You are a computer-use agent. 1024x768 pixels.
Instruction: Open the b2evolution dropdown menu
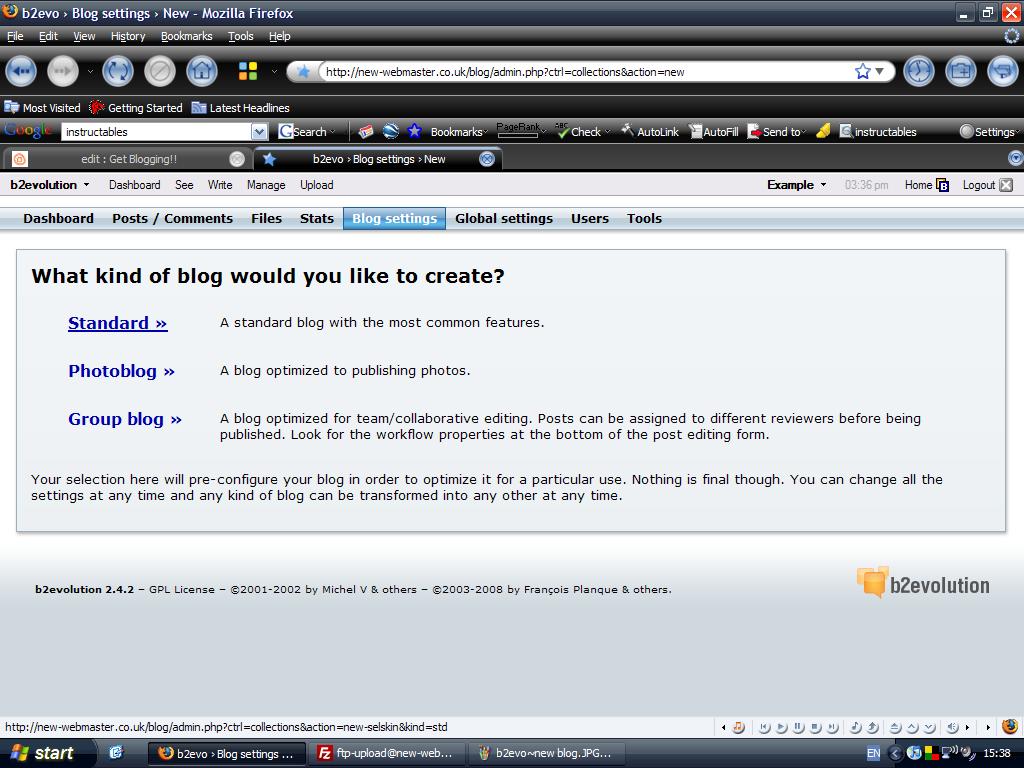[x=50, y=185]
